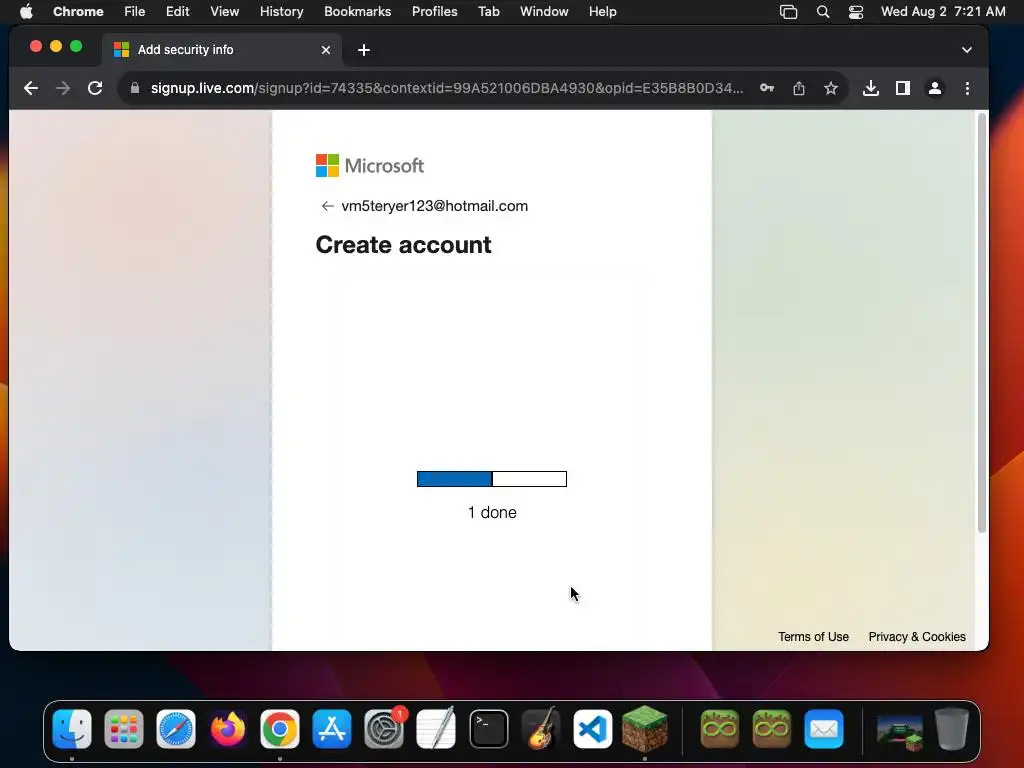The height and width of the screenshot is (768, 1024).
Task: Open the Apple menu
Action: pyautogui.click(x=26, y=12)
